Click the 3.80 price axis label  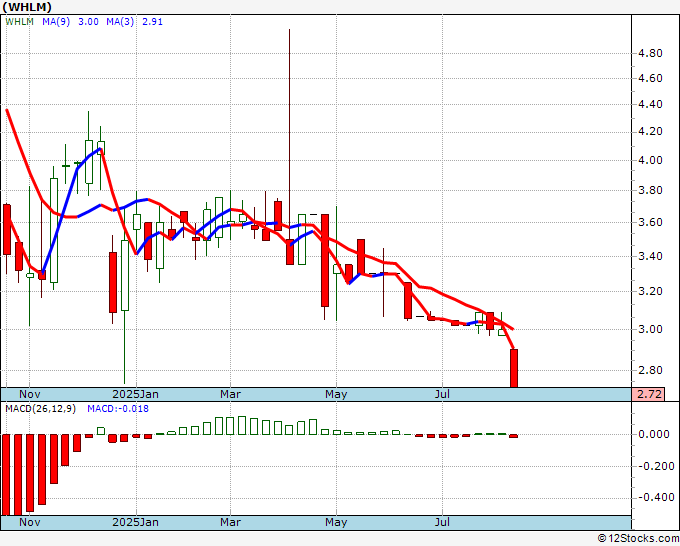(651, 190)
